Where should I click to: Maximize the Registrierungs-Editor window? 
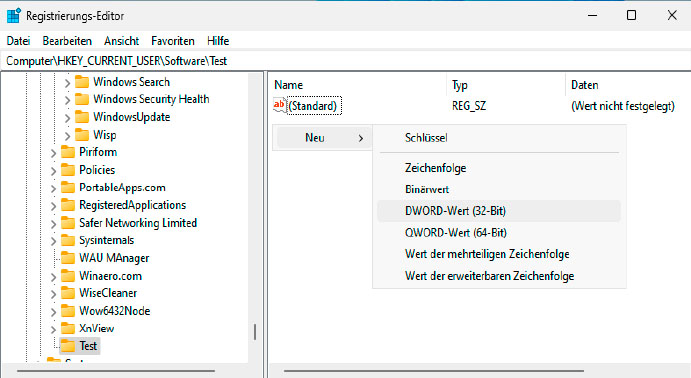pos(632,15)
